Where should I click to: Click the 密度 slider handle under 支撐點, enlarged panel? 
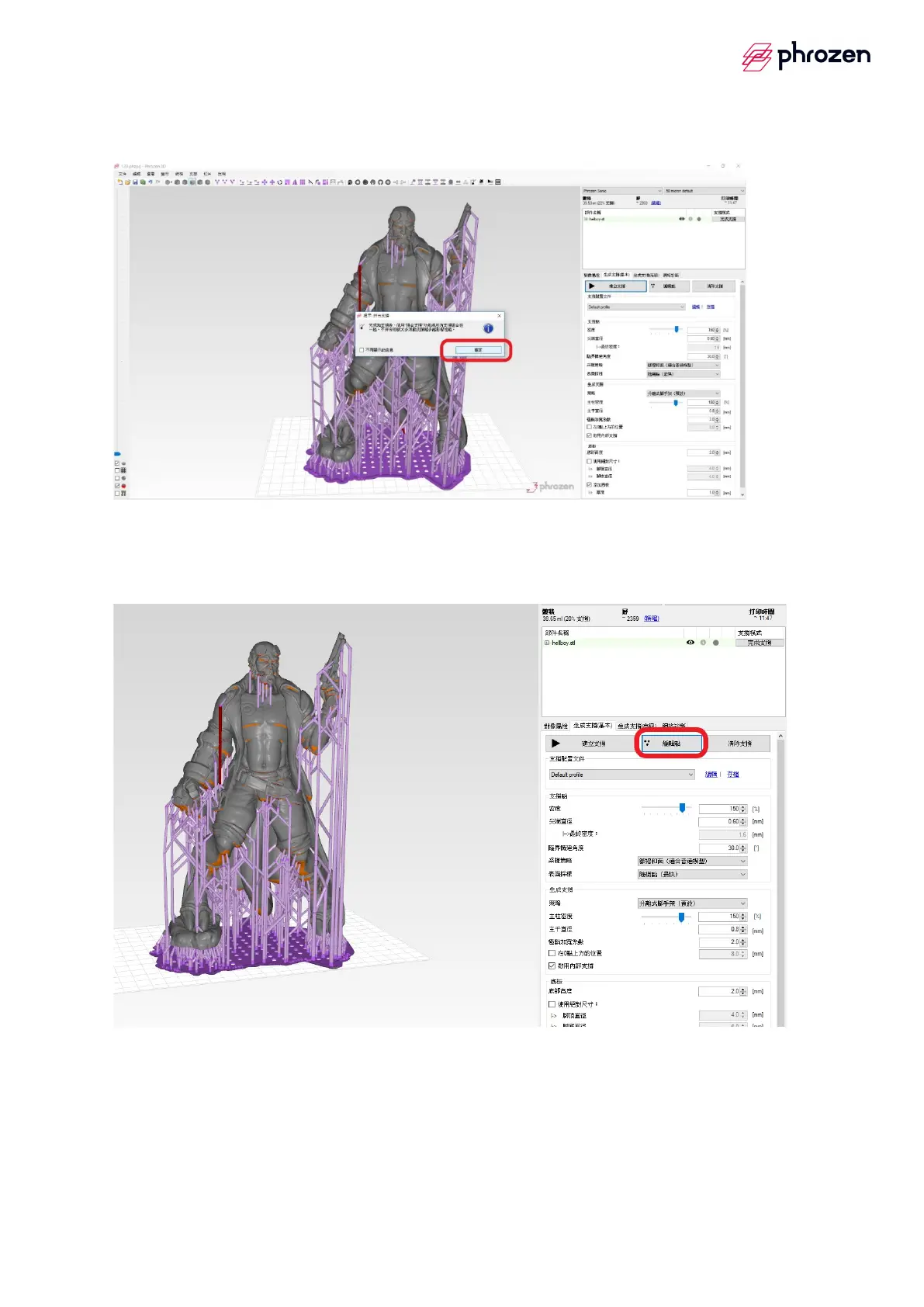coord(682,808)
